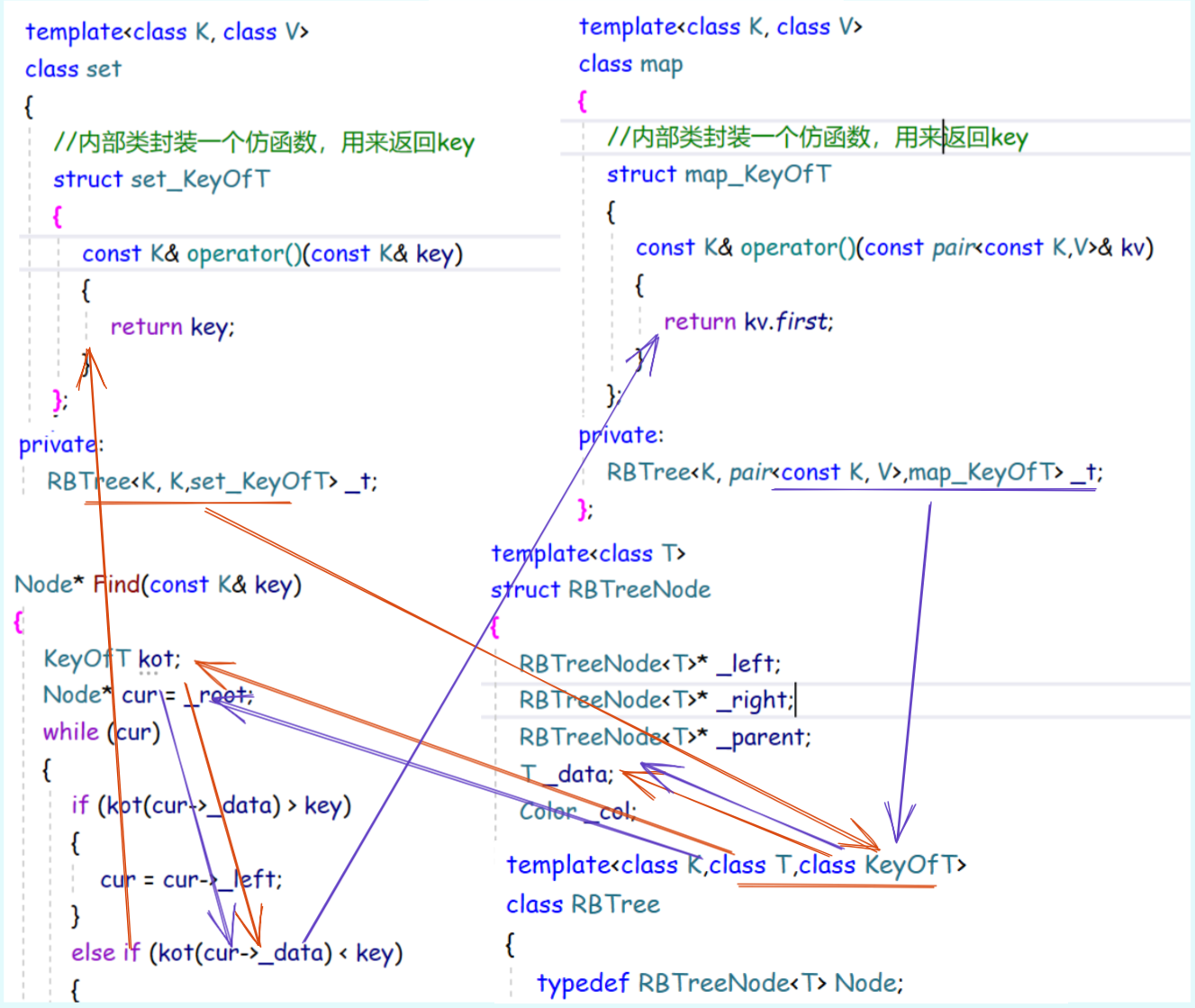This screenshot has height=1008, width=1195.
Task: Click the Chinese comment line inside class map
Action: 817,137
